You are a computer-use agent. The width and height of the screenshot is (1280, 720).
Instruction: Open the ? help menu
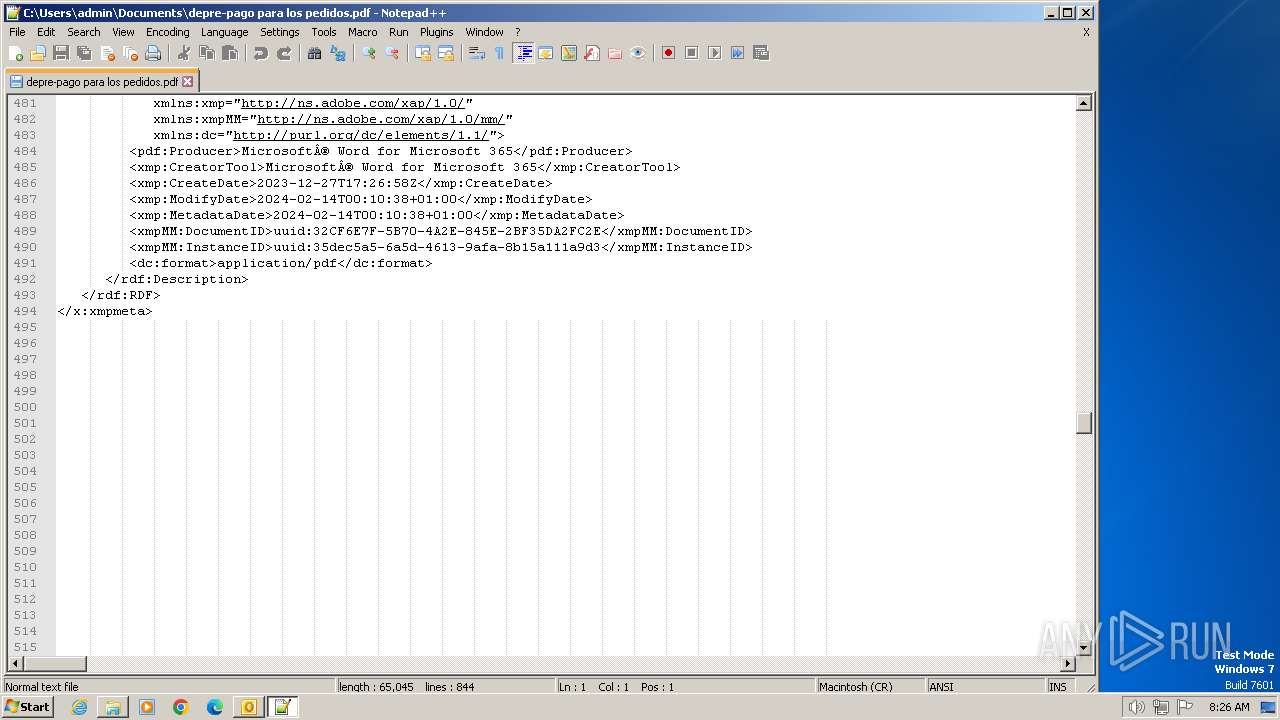click(x=518, y=32)
